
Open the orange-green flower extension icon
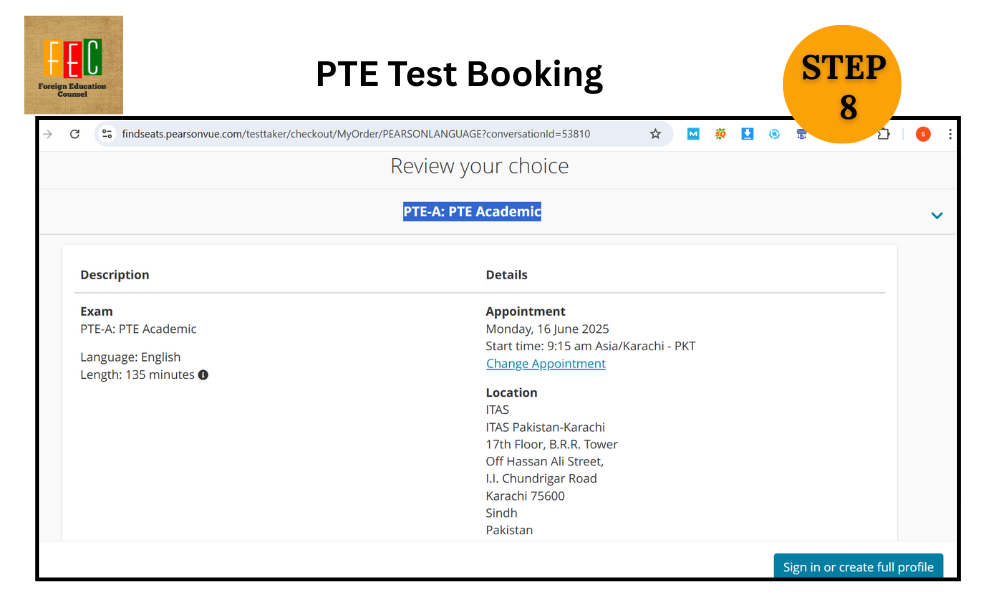click(720, 134)
